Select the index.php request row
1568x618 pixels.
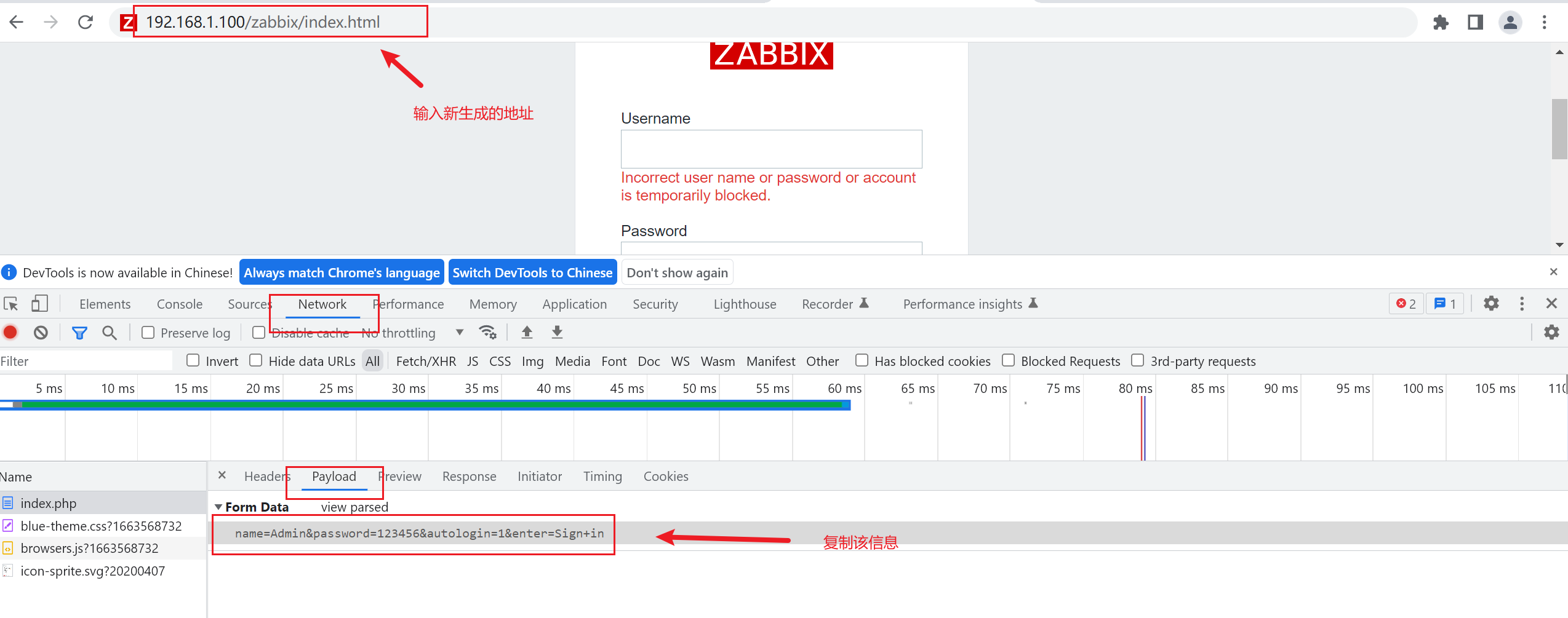pyautogui.click(x=103, y=503)
